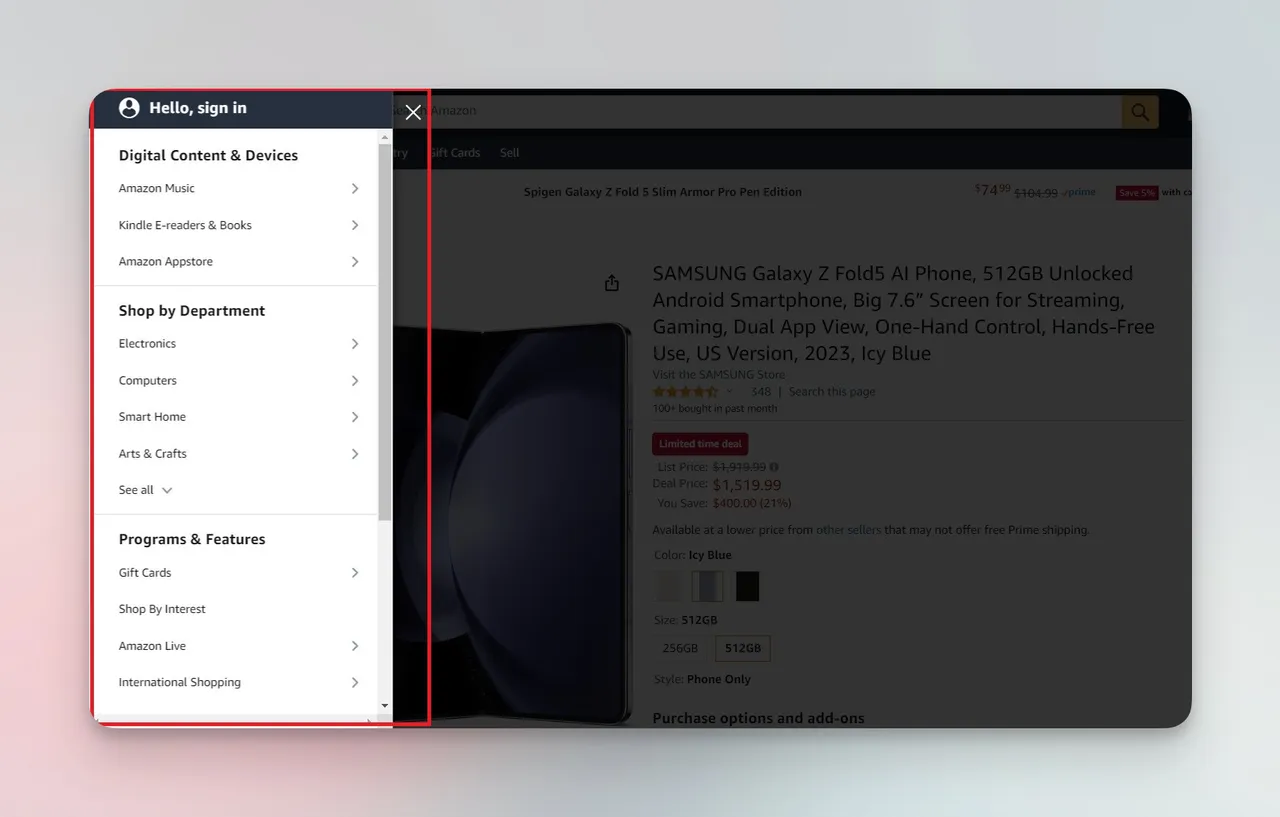
Task: Click the orange search magnifier button
Action: (1140, 112)
